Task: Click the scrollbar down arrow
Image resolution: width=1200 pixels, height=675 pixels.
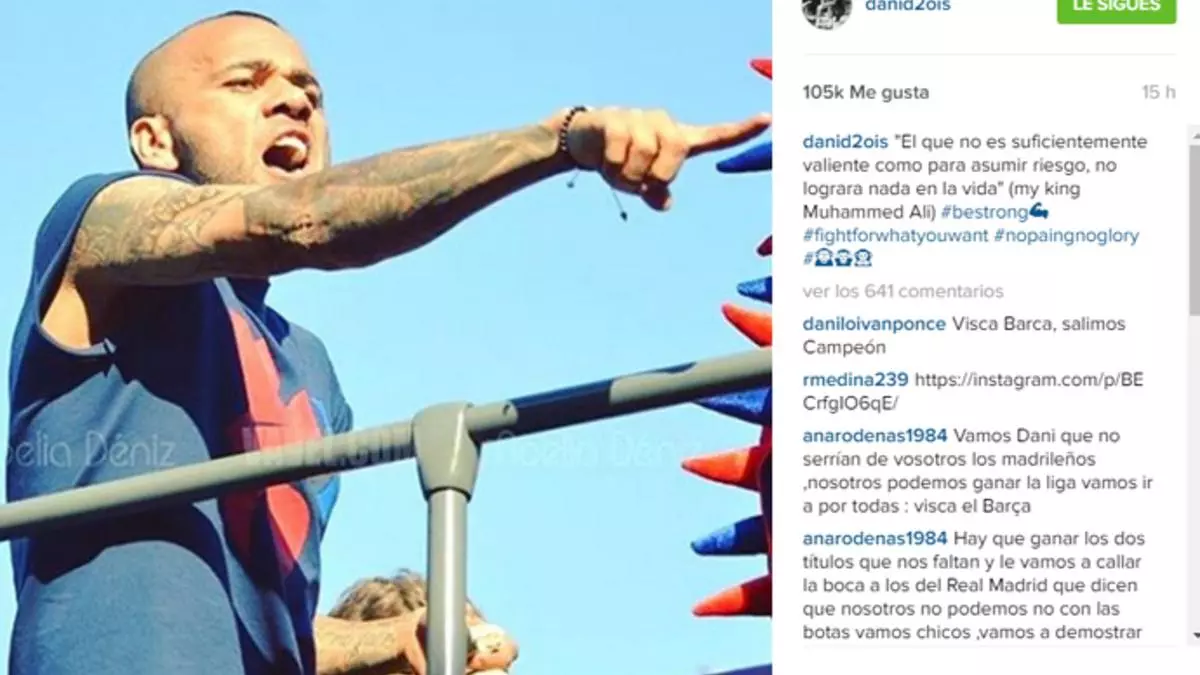Action: pyautogui.click(x=1194, y=634)
